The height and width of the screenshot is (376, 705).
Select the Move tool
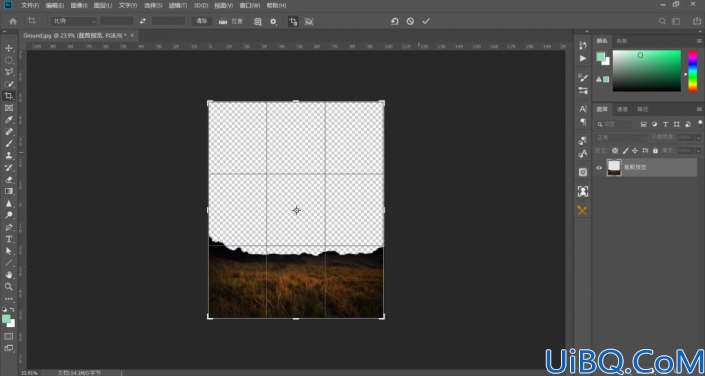click(x=9, y=48)
